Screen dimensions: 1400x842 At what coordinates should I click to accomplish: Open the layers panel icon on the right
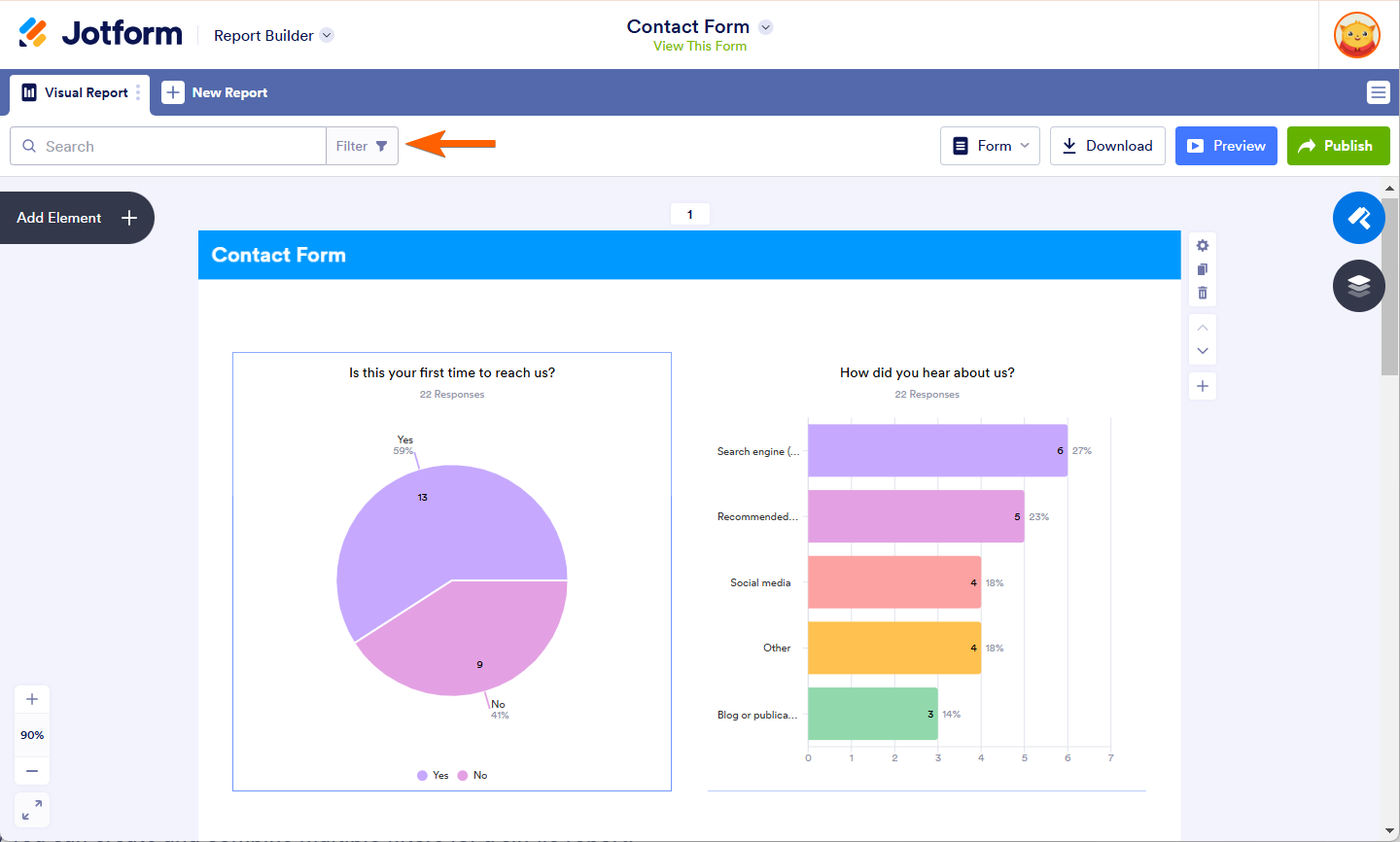[1358, 286]
